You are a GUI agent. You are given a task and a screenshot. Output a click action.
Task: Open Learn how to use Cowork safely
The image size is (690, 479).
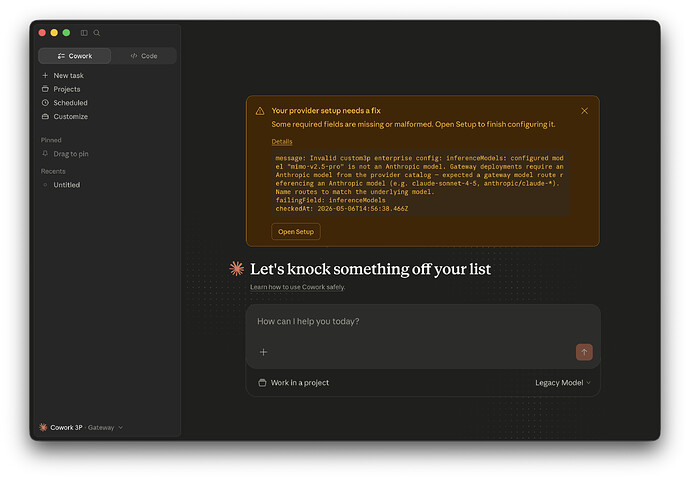pyautogui.click(x=297, y=287)
